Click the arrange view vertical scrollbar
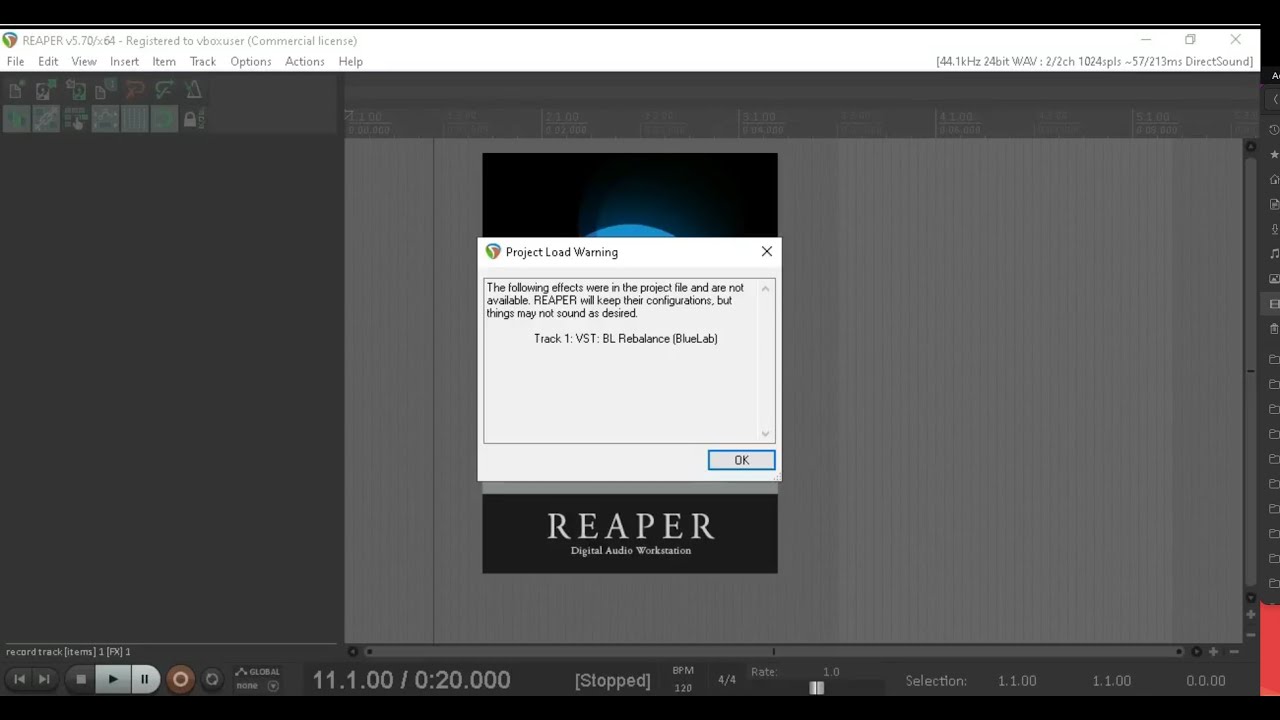 point(1251,370)
